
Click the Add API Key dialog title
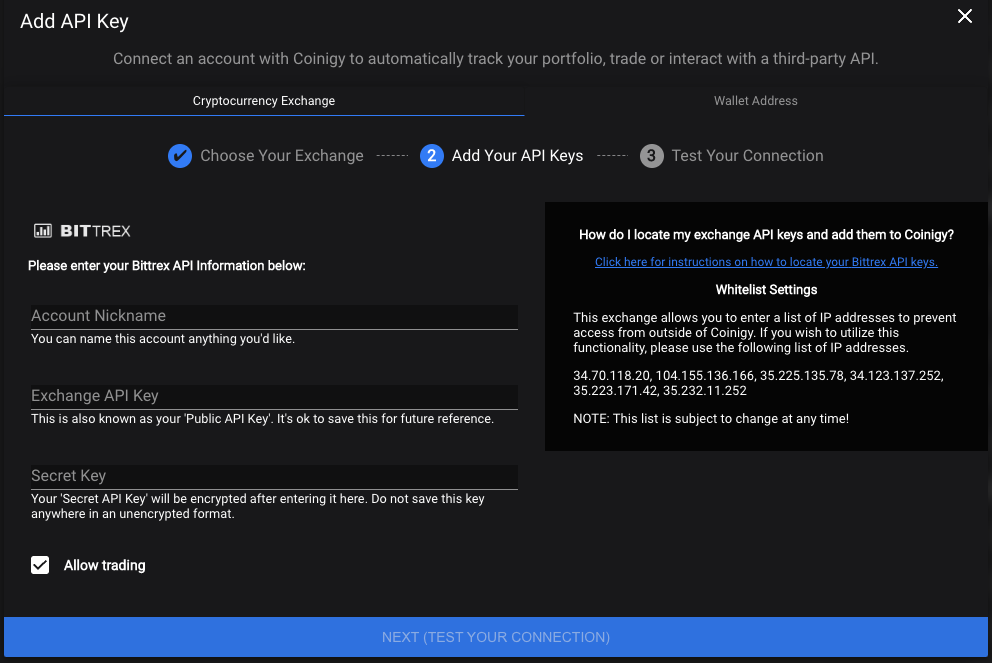pos(74,21)
